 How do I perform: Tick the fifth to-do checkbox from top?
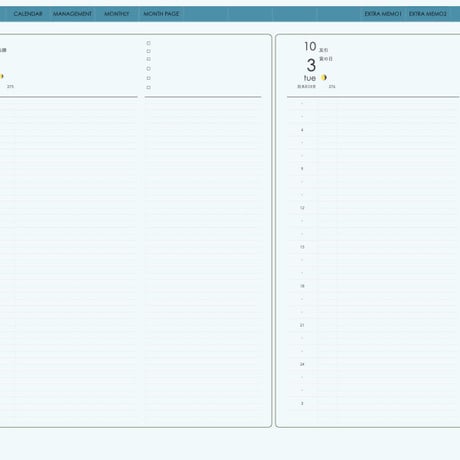(149, 78)
